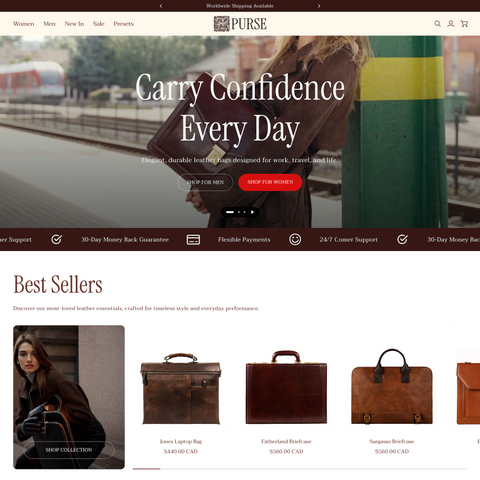Click the Shop For Women button
The image size is (480, 480).
270,182
